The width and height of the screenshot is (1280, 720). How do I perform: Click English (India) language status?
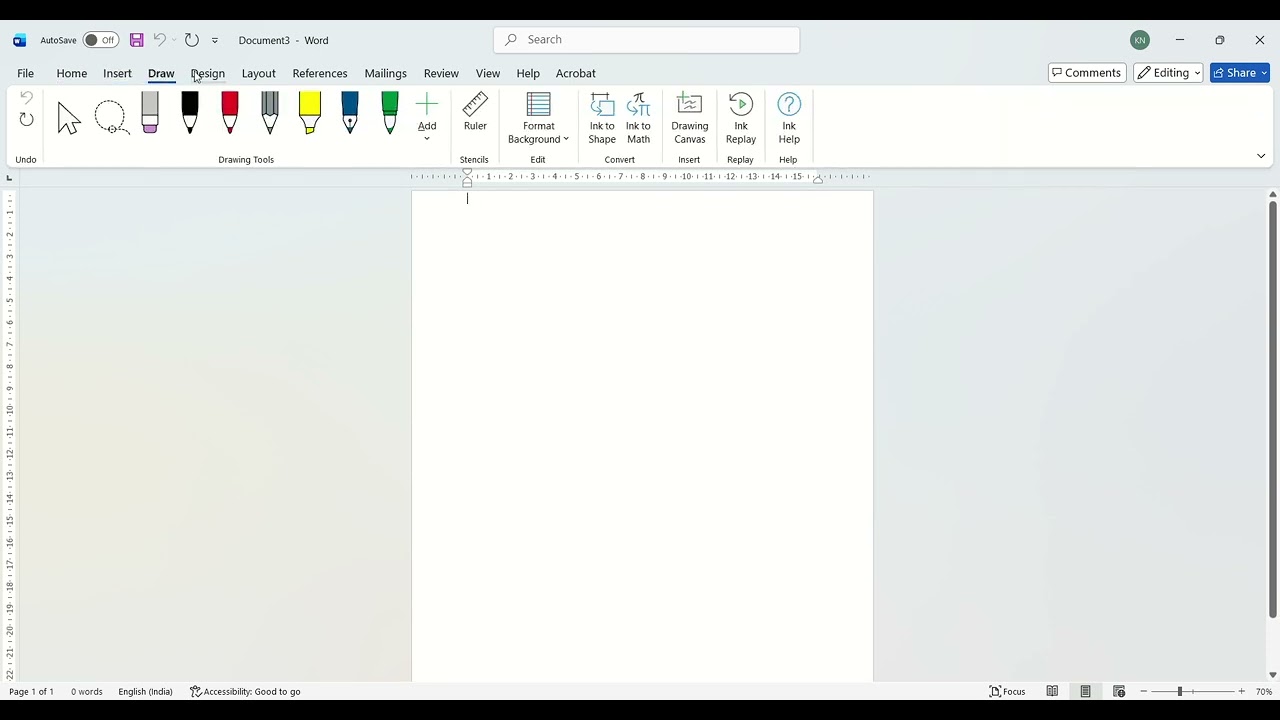(x=145, y=691)
